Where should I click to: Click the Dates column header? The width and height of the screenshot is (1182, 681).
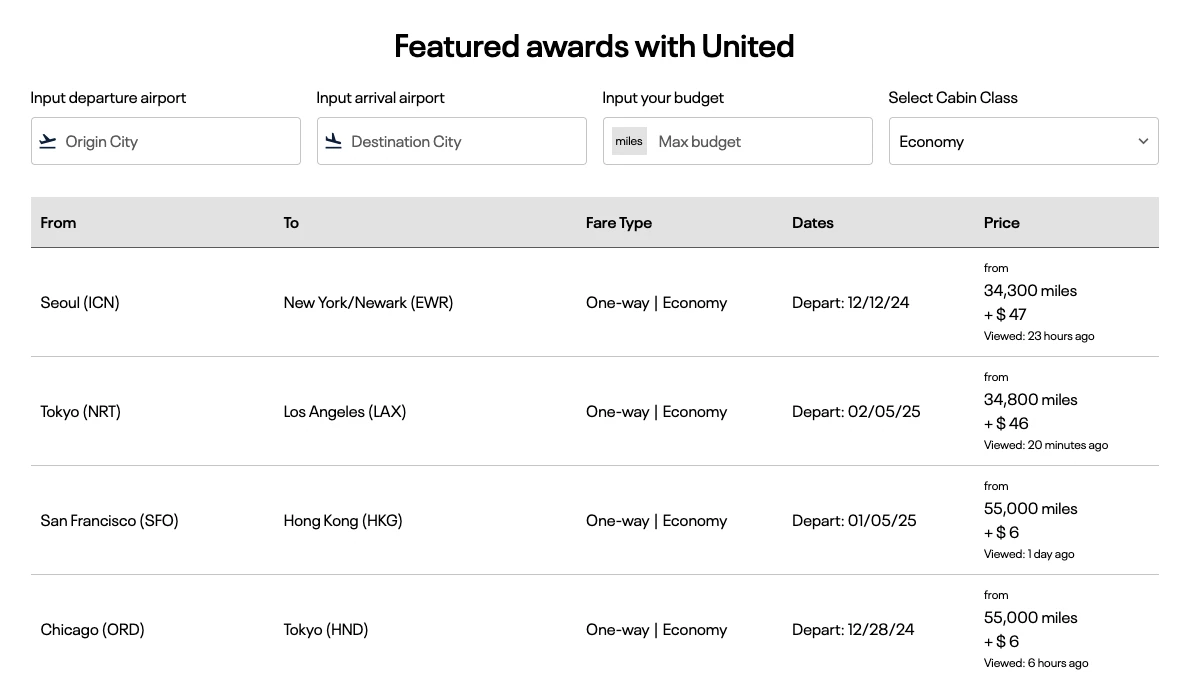pos(812,222)
